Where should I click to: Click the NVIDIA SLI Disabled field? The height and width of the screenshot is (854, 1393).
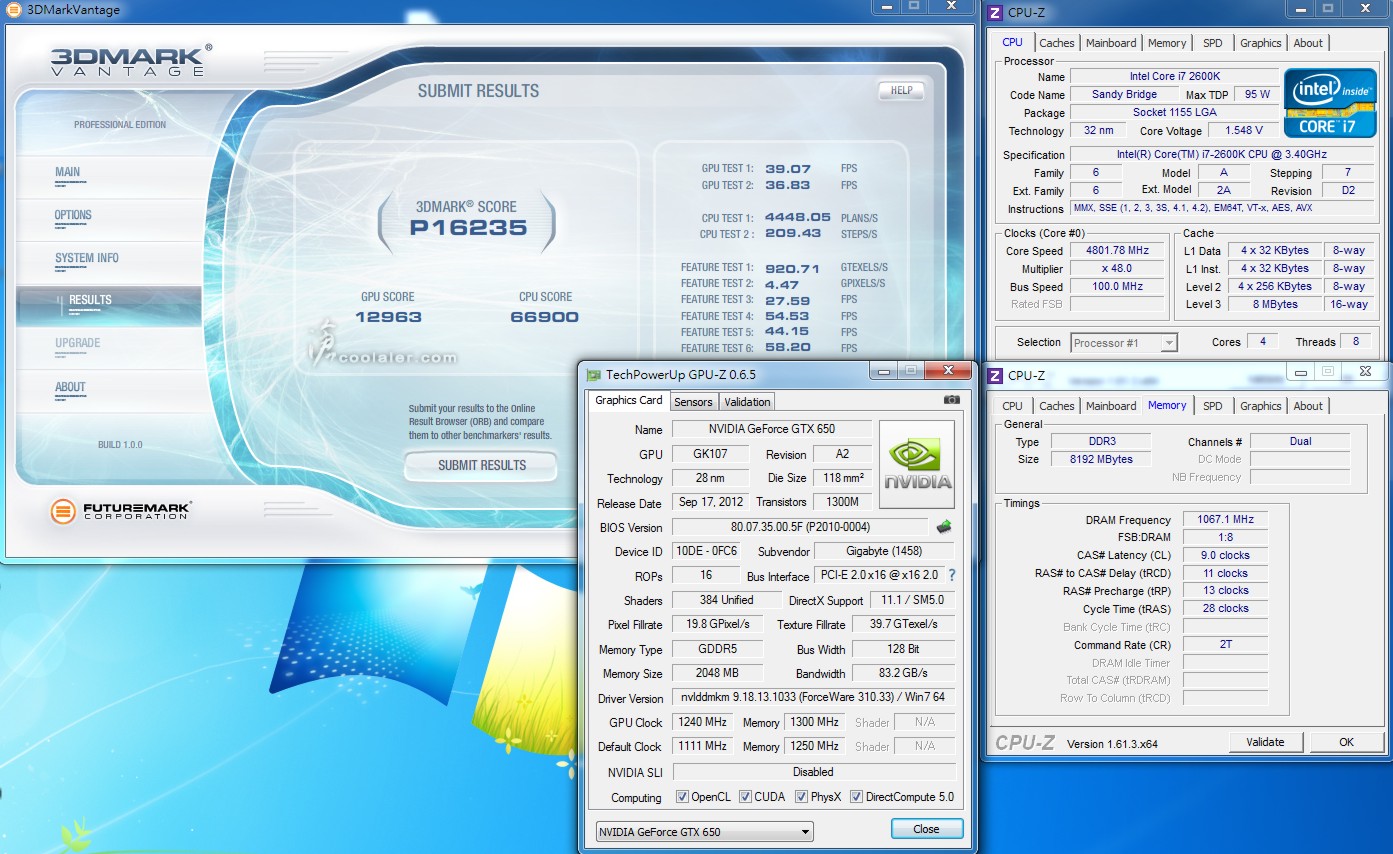(x=813, y=772)
